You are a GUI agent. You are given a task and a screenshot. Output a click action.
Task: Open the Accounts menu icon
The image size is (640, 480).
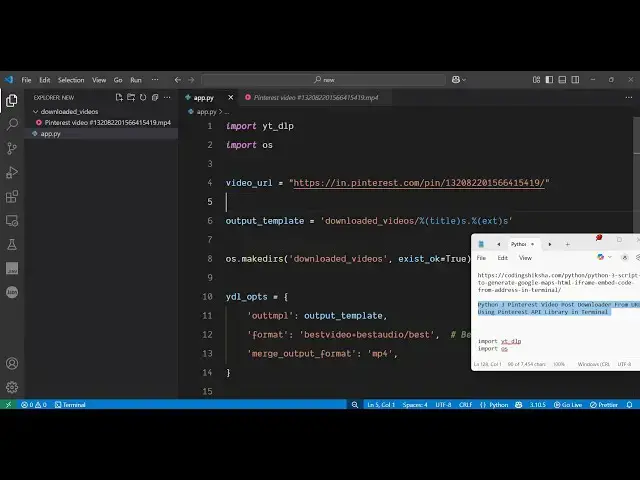tap(12, 363)
